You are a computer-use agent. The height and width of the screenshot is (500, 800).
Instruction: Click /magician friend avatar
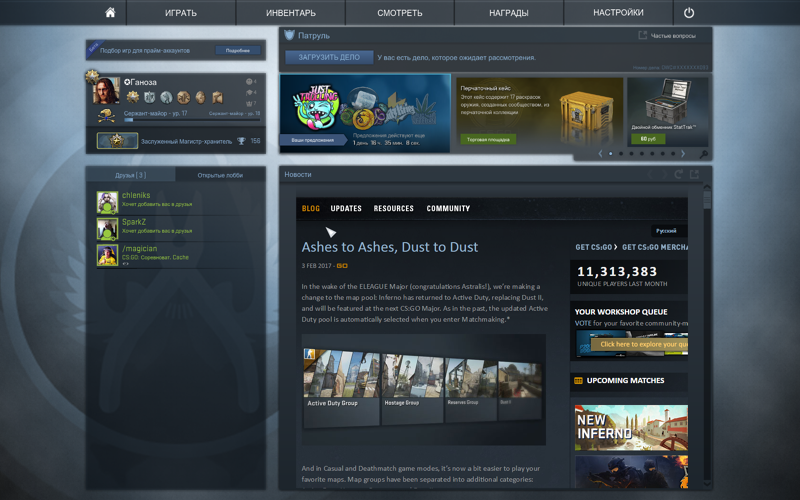[x=108, y=255]
